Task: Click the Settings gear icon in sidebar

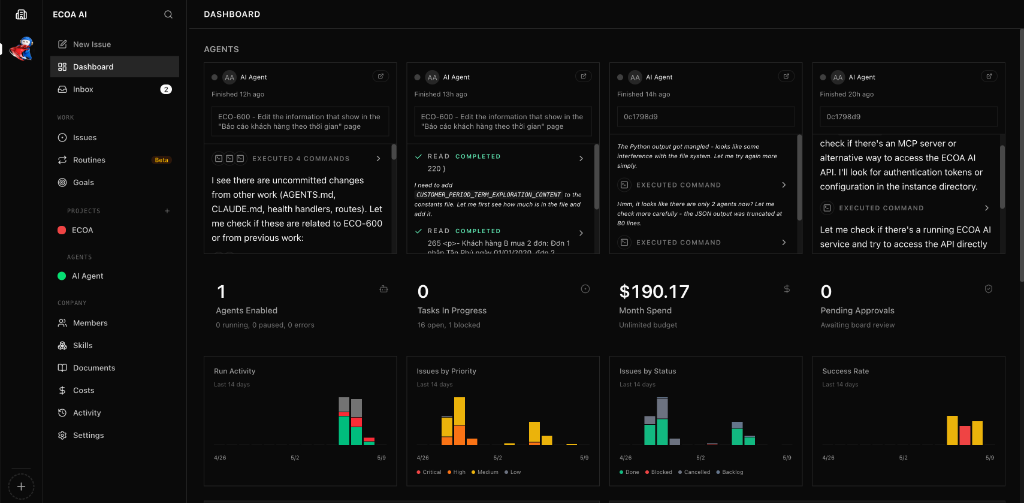Action: (62, 435)
